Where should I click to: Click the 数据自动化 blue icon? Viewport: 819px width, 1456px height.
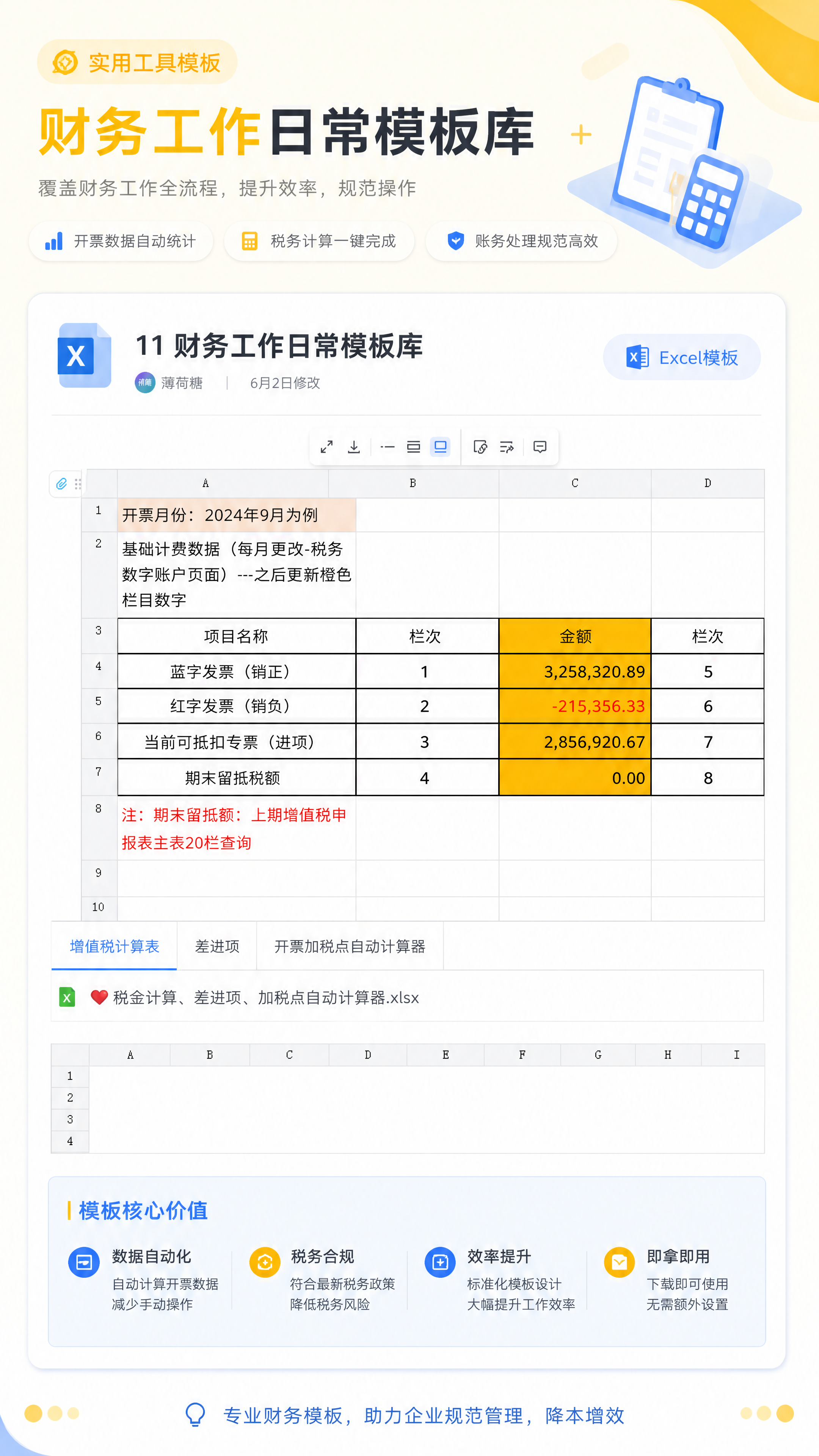[x=84, y=1262]
